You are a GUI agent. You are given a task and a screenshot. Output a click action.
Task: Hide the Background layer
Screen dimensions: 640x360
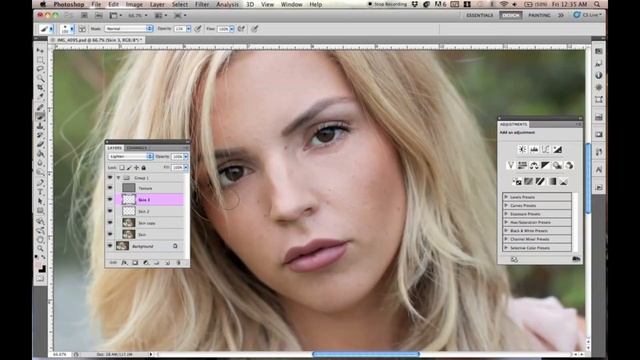click(x=110, y=246)
